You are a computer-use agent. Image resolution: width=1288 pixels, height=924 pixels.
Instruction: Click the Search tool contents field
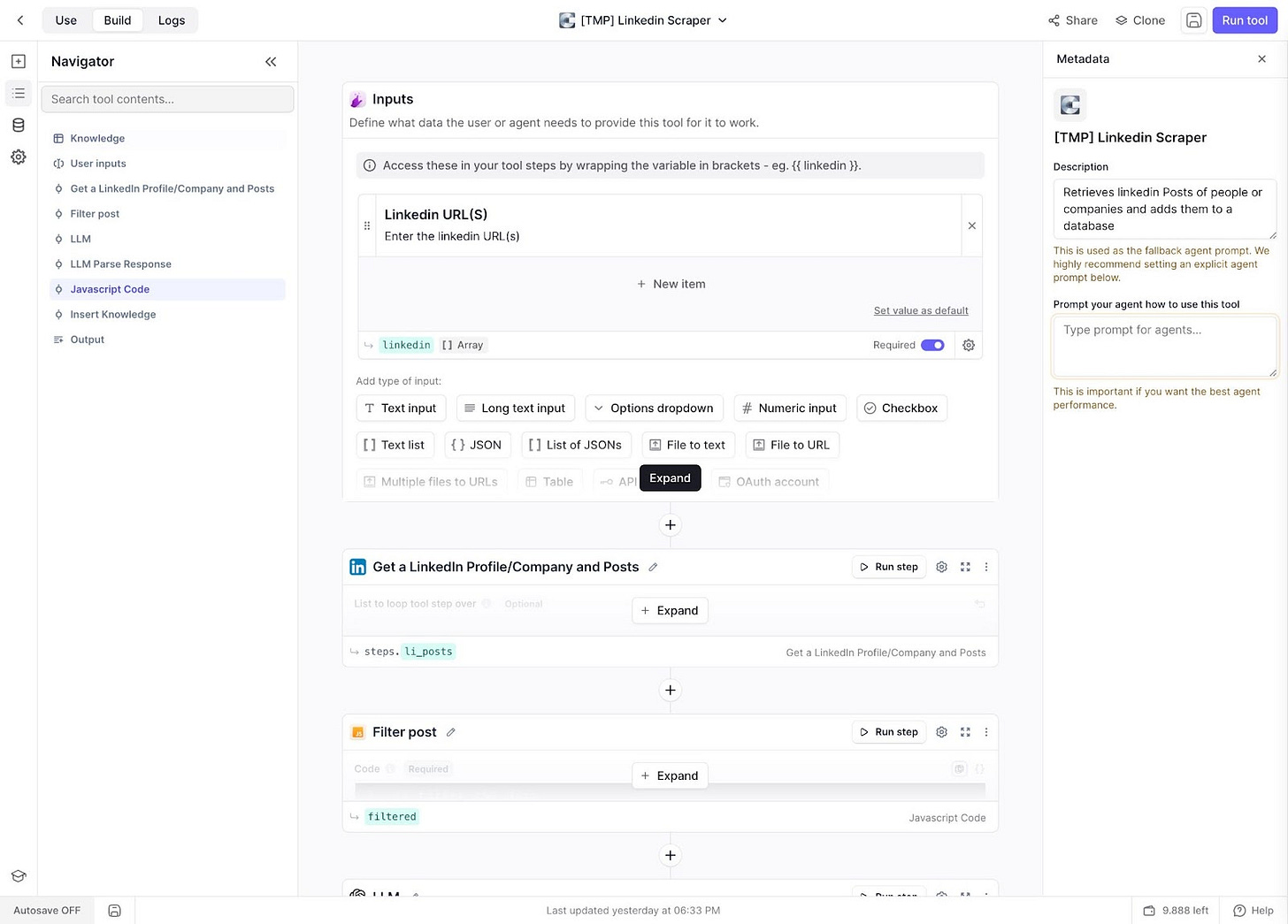167,99
